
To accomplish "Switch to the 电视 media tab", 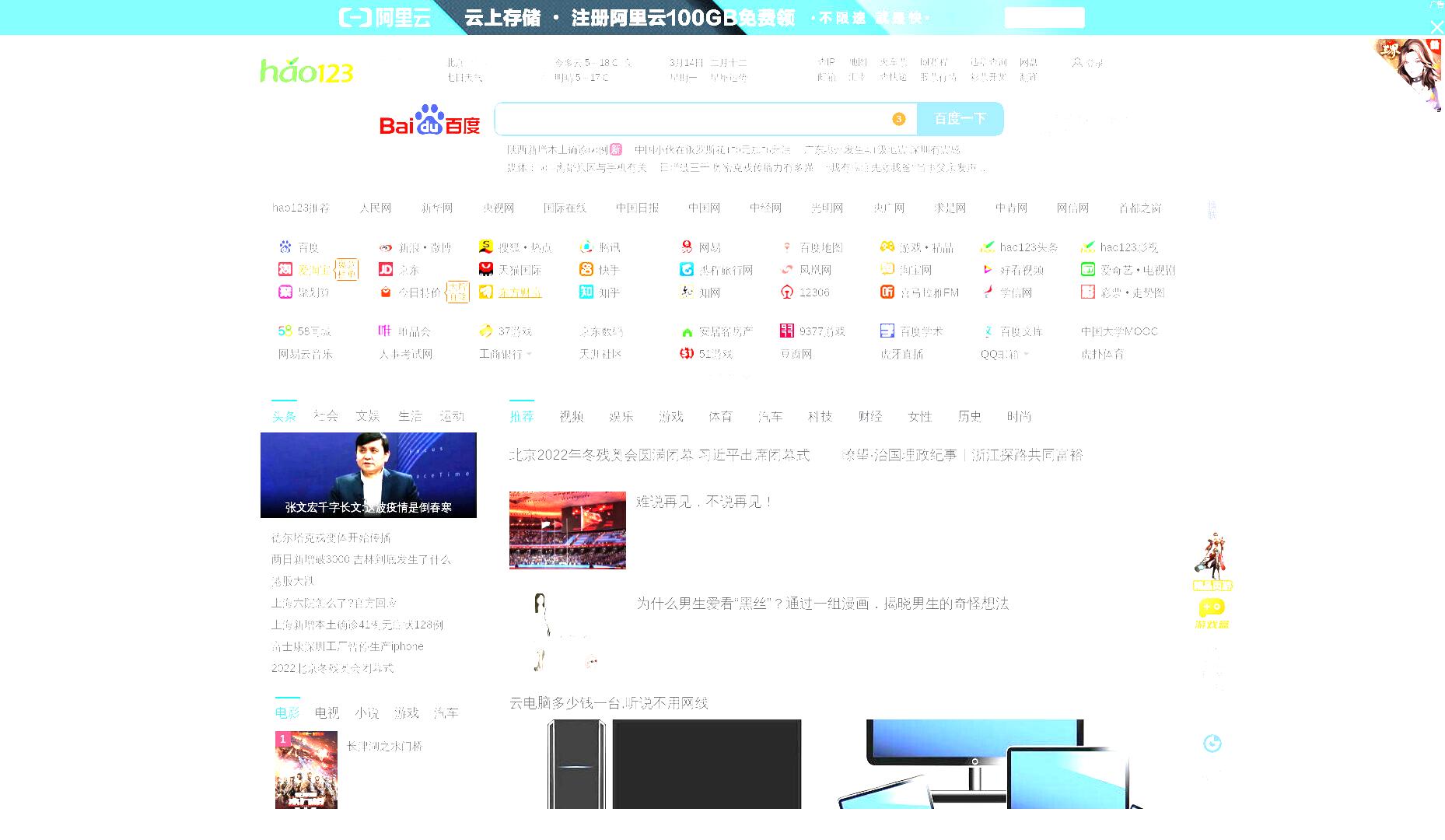I will click(327, 713).
